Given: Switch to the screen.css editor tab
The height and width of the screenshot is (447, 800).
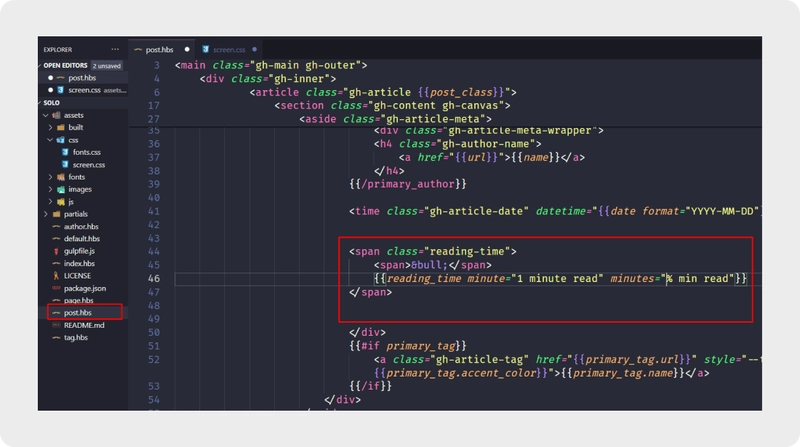Looking at the screenshot, I should pyautogui.click(x=229, y=49).
